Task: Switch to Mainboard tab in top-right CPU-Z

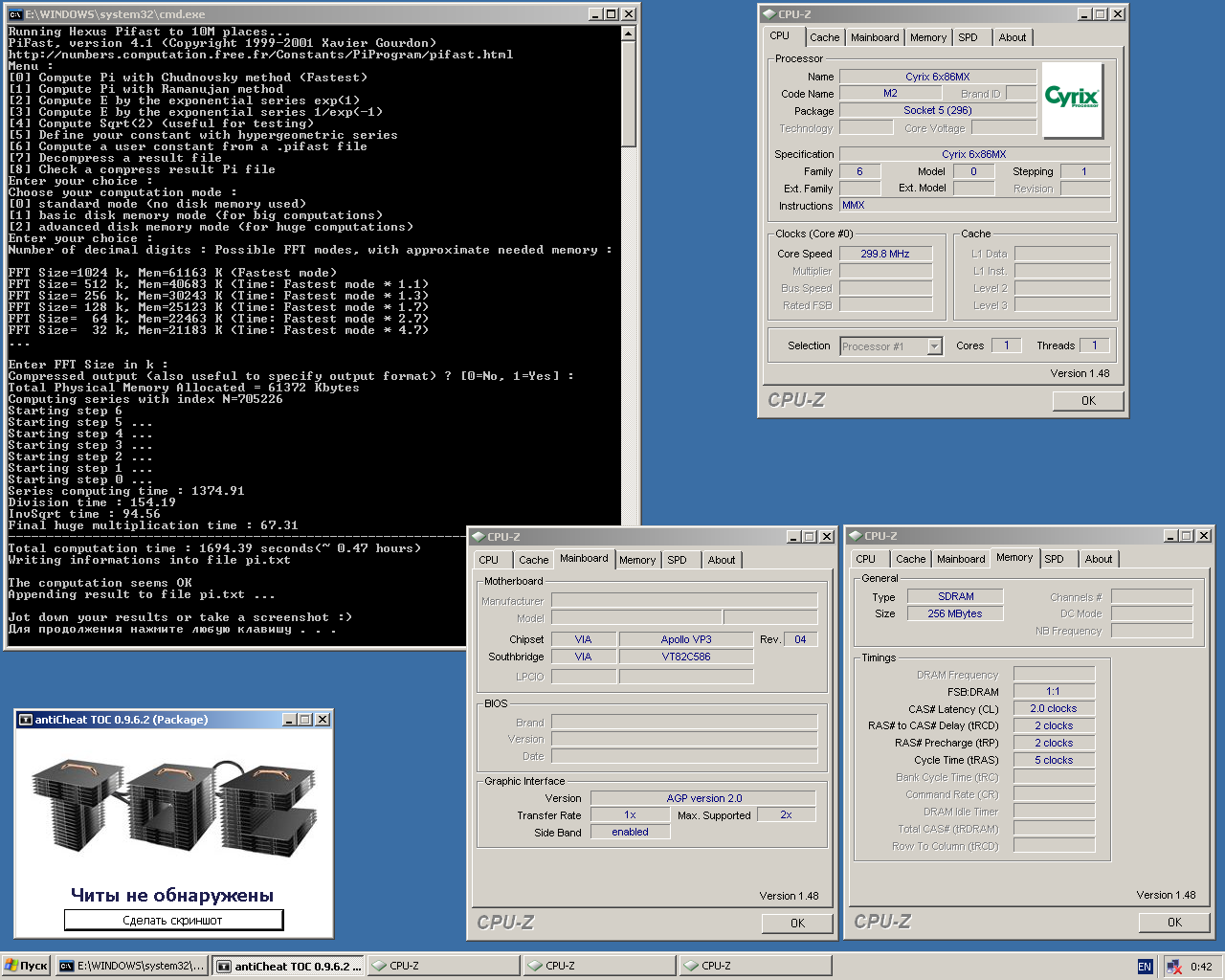Action: click(875, 38)
